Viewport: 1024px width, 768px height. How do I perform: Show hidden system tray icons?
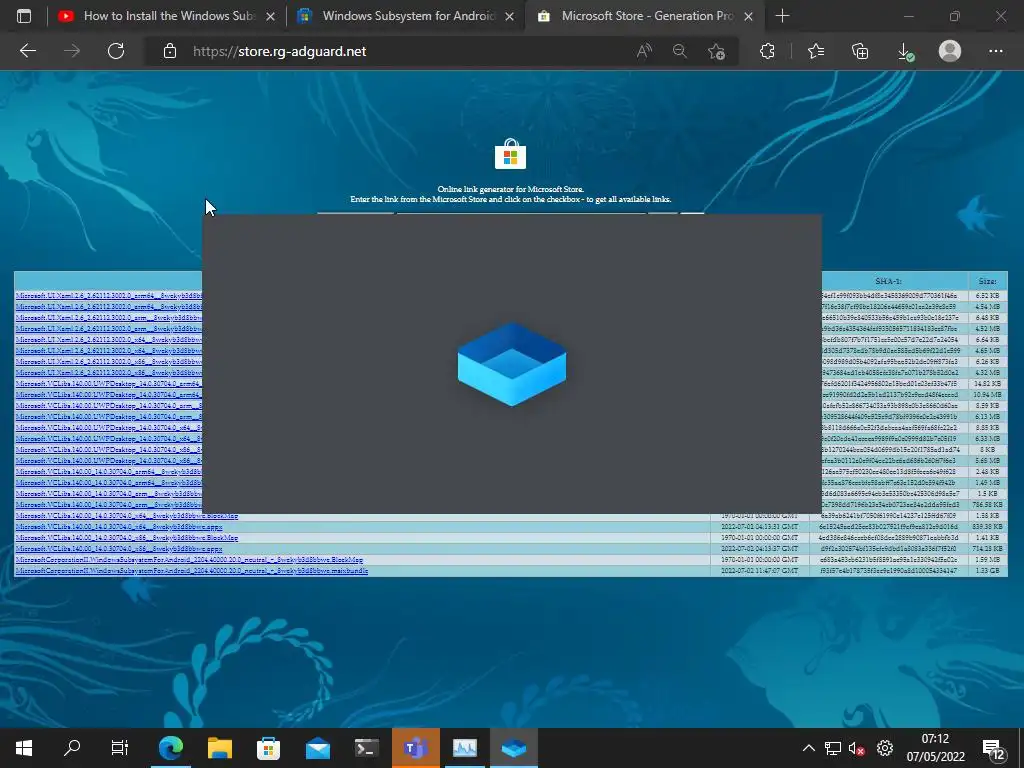[808, 748]
